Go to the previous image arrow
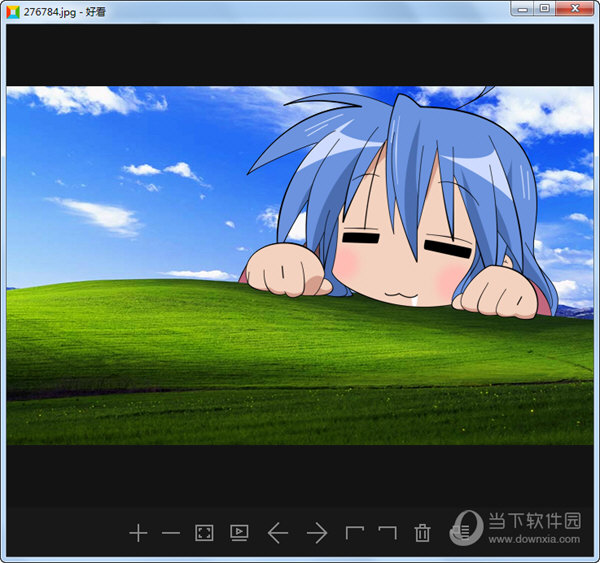 pos(278,533)
